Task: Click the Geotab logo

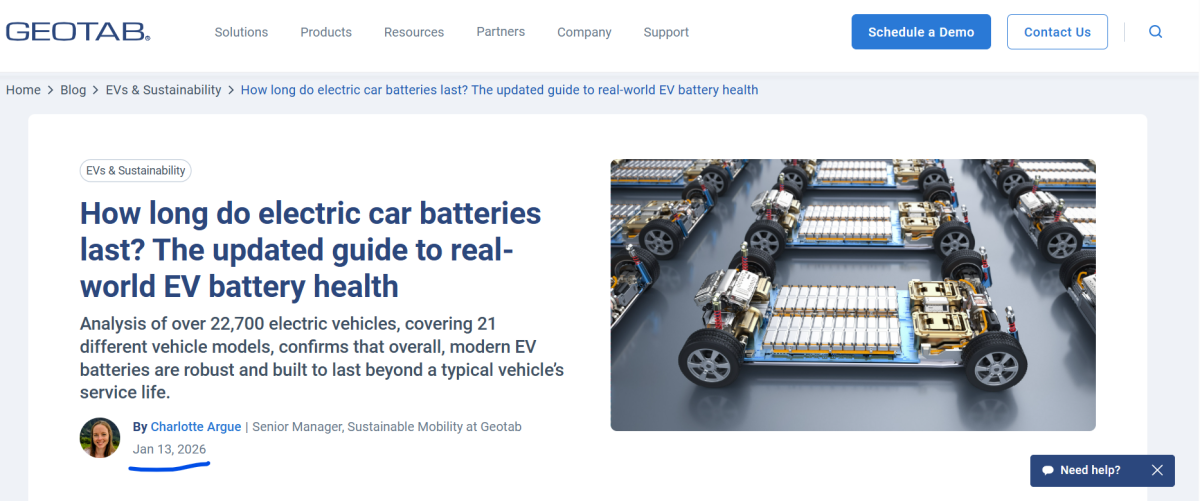Action: [78, 32]
